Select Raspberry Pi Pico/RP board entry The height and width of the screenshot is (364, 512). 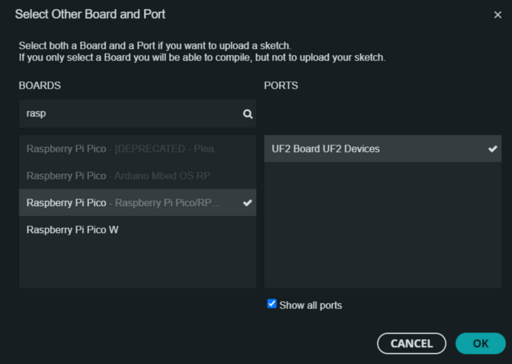(x=137, y=203)
